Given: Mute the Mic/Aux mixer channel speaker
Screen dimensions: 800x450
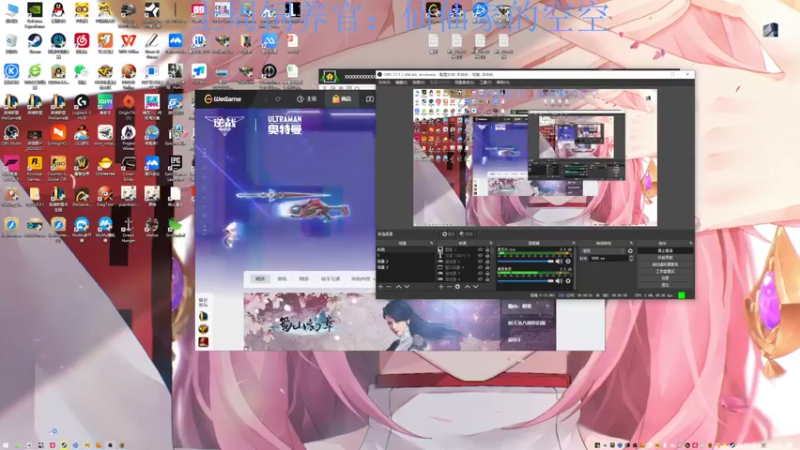Looking at the screenshot, I should pos(559,261).
